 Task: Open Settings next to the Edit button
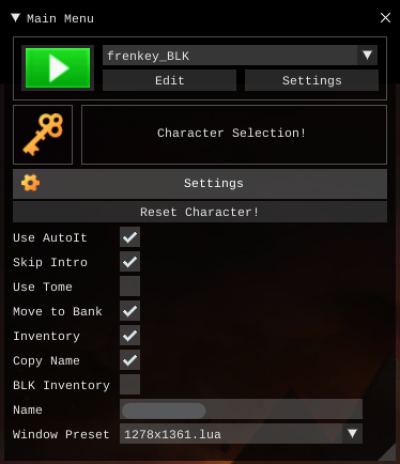(312, 80)
